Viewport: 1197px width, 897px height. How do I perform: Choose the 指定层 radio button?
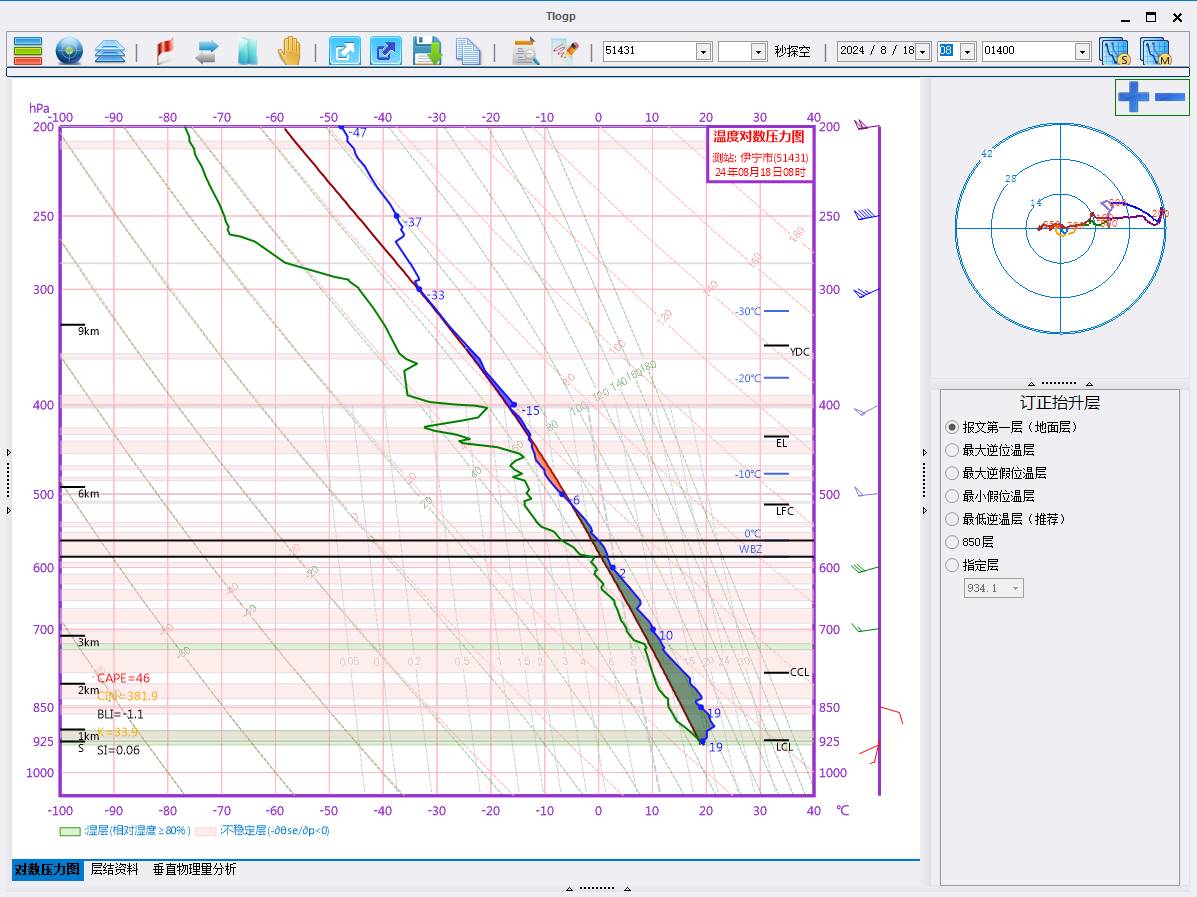(952, 565)
